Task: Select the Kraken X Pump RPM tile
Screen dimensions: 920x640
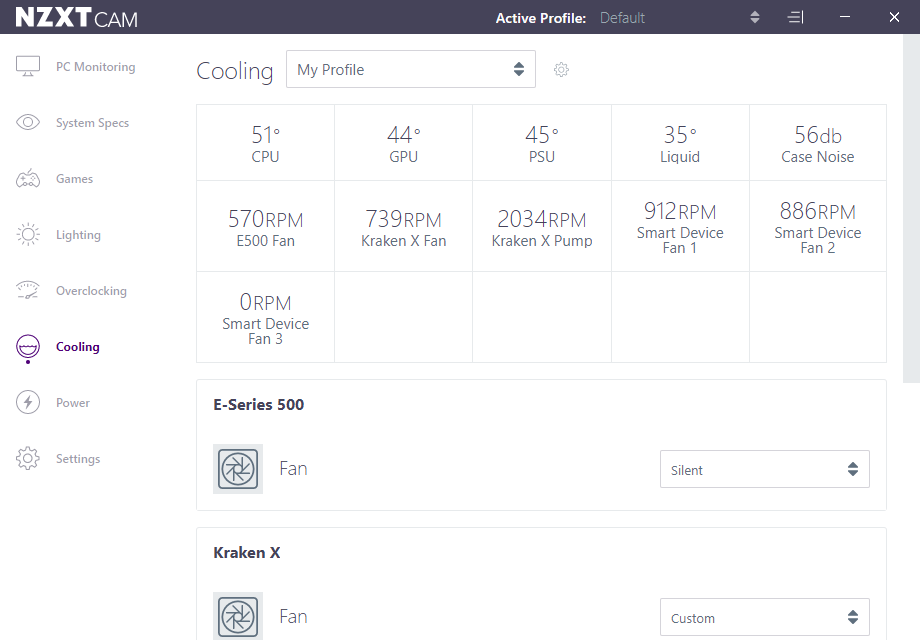Action: click(542, 227)
